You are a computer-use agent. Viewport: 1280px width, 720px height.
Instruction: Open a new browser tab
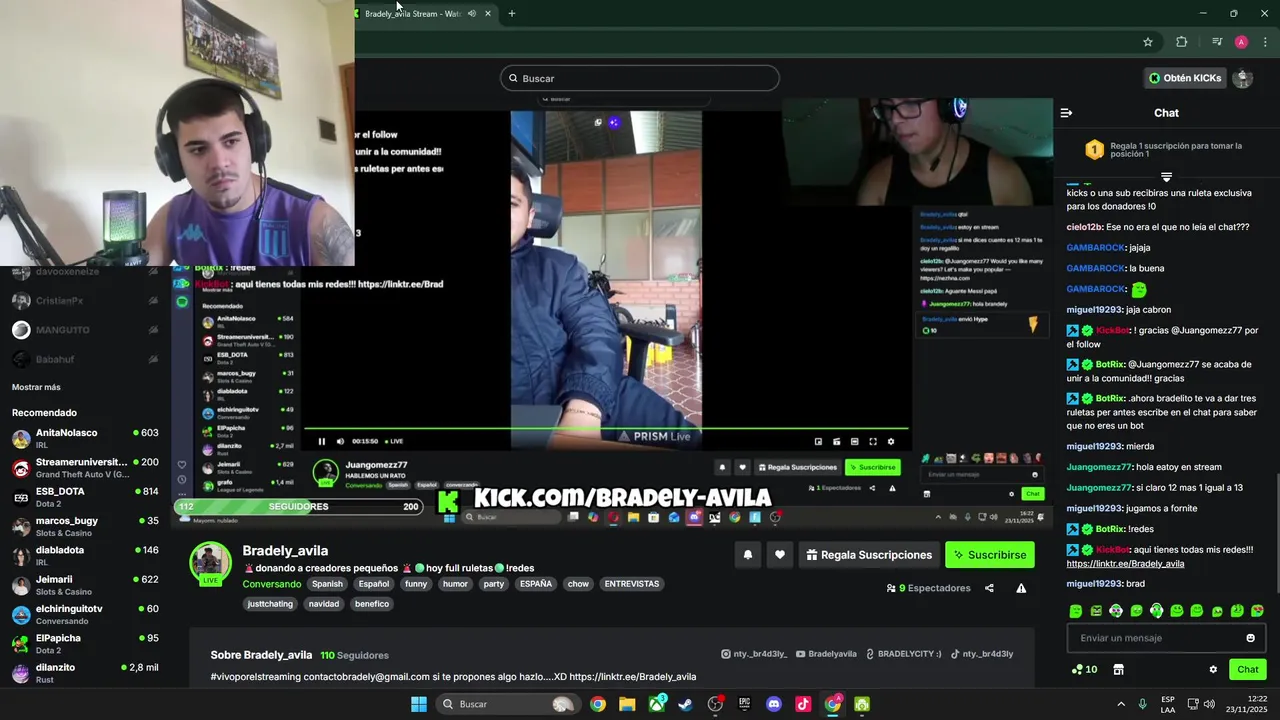(x=512, y=14)
